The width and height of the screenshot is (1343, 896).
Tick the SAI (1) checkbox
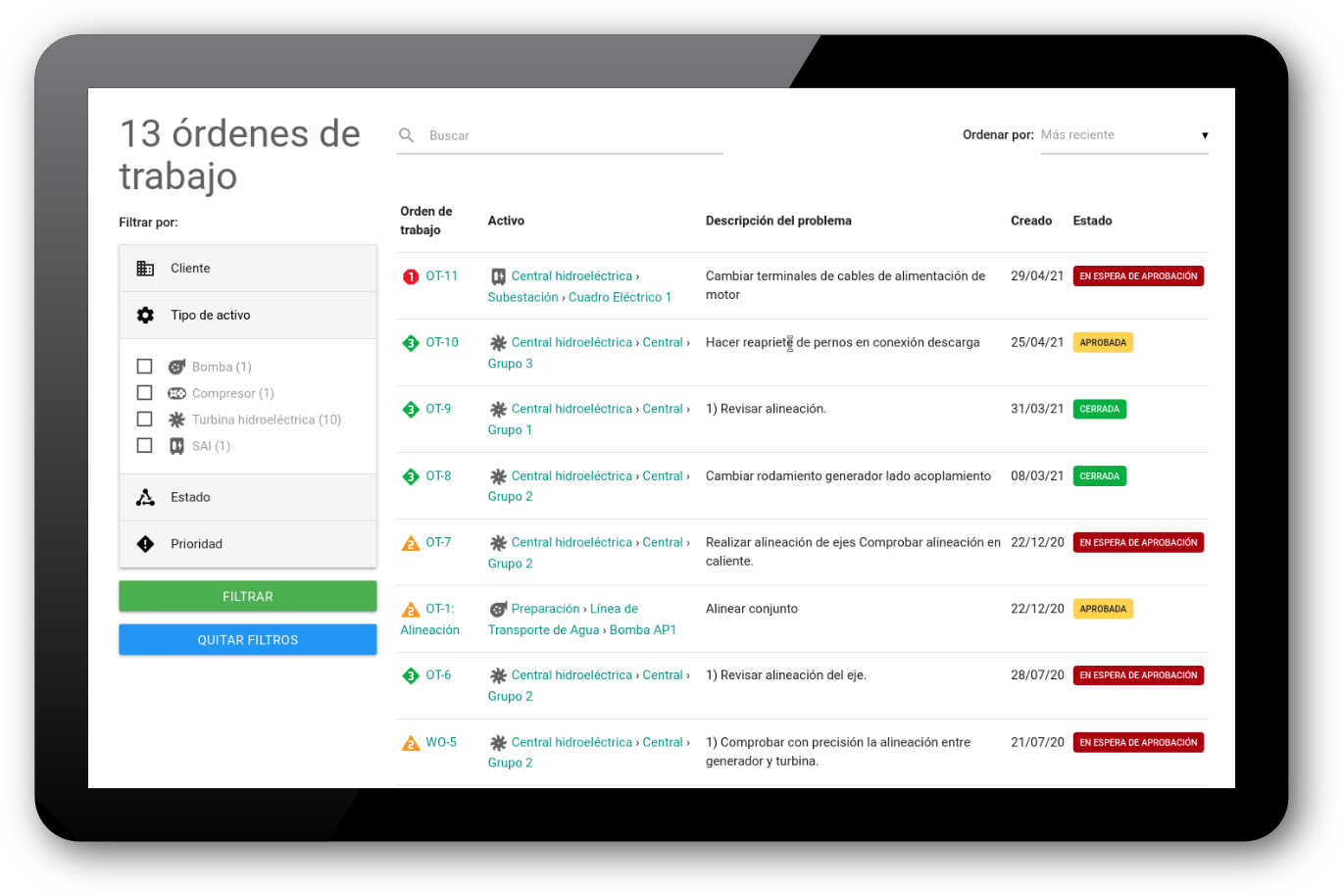[x=144, y=445]
